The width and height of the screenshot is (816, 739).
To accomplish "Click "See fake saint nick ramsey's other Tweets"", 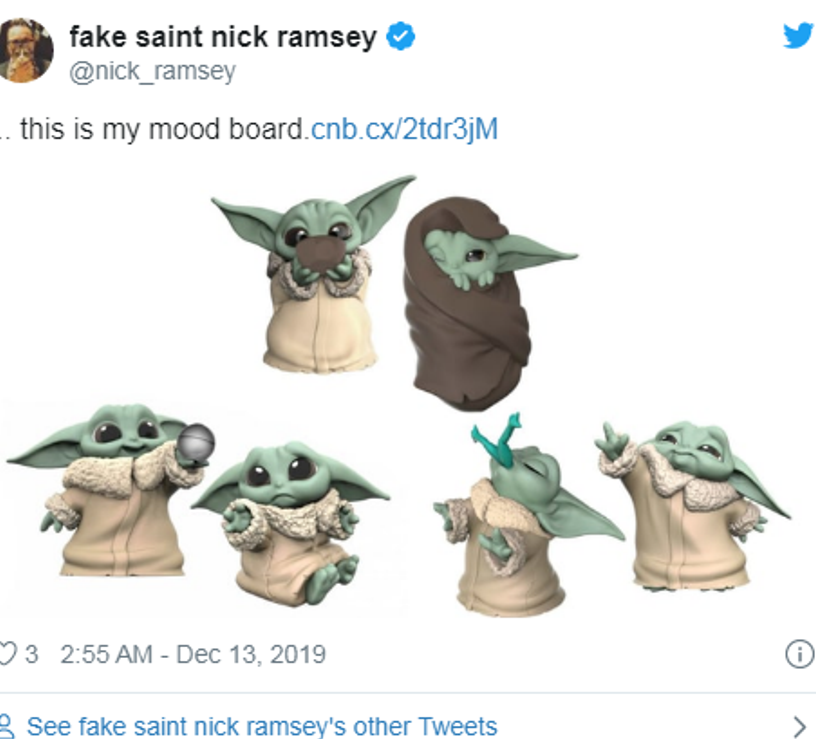I will [x=262, y=725].
